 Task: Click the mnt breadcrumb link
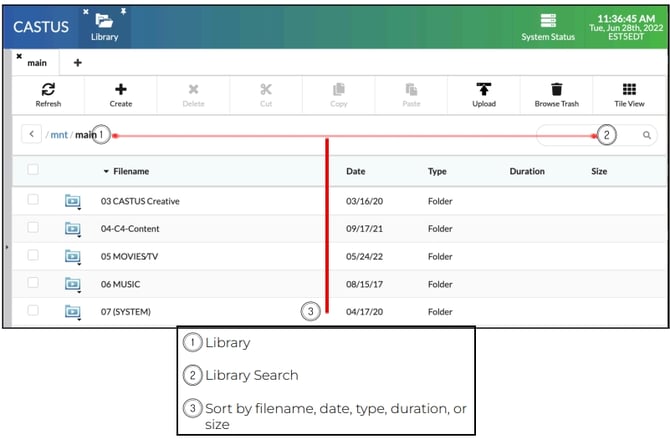pos(58,134)
